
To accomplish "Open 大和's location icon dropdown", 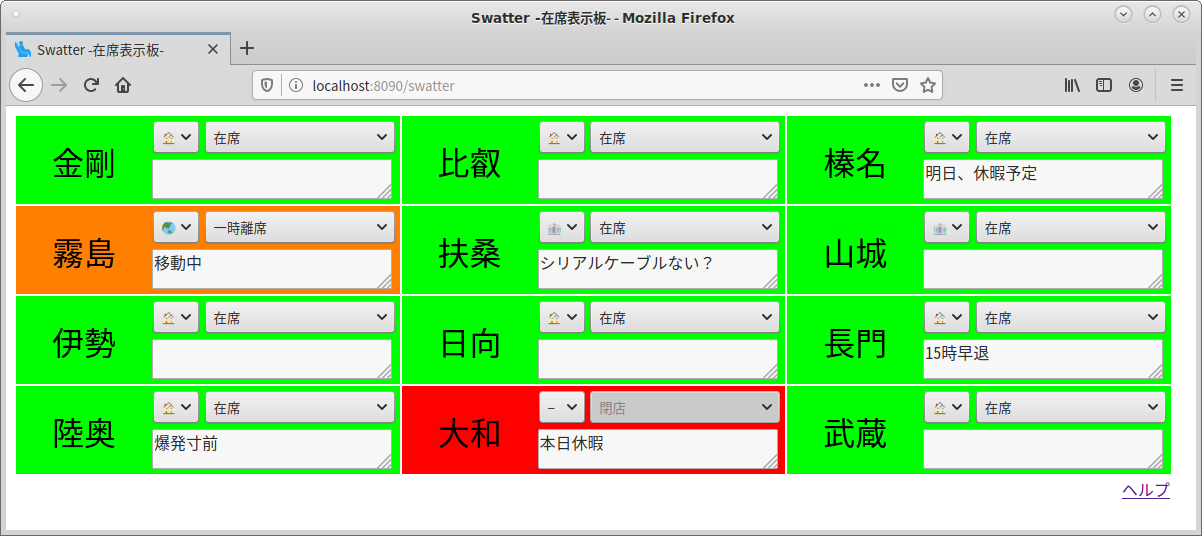I will 561,407.
